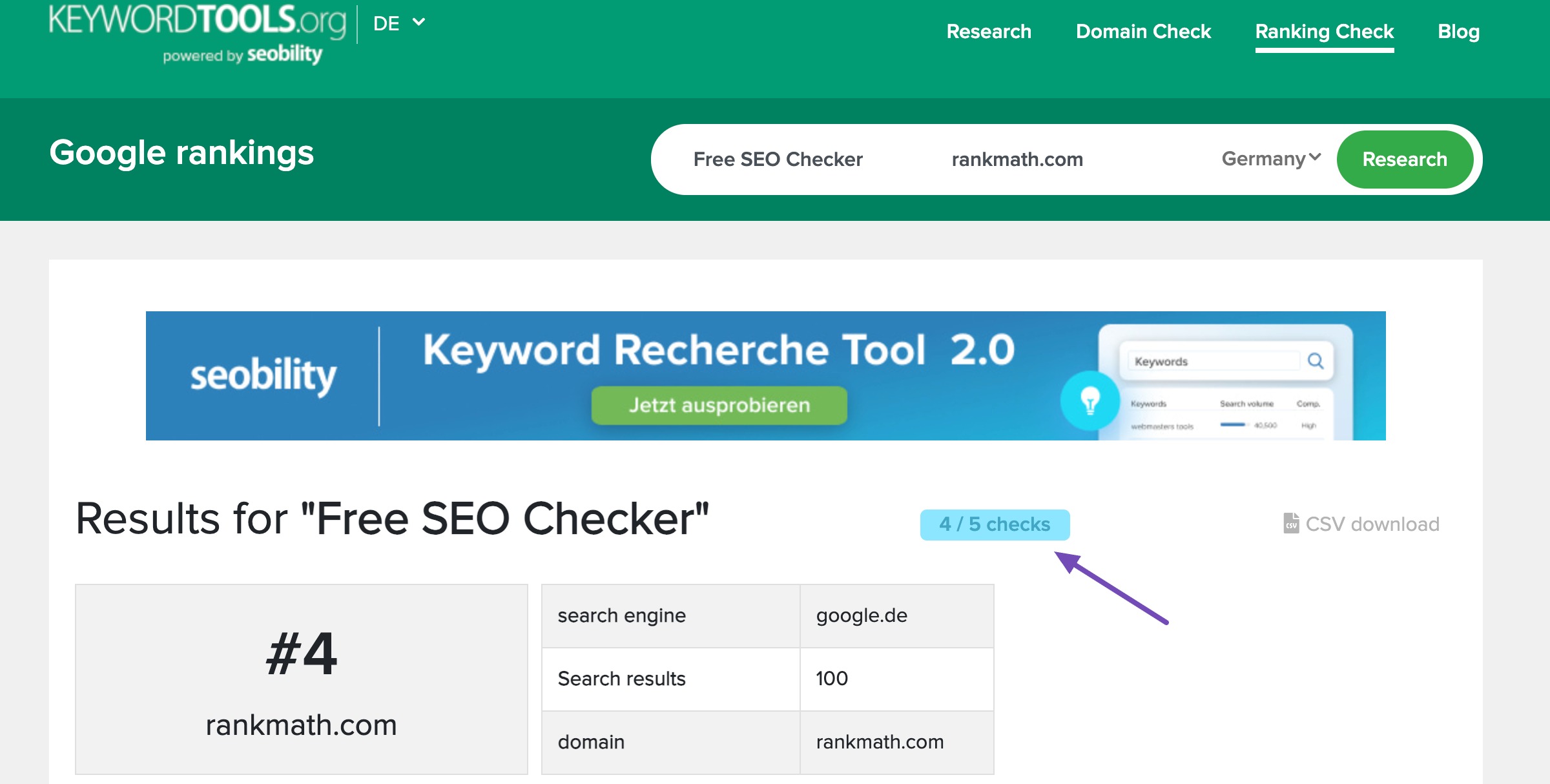Click the '#4' ranking position
1550x784 pixels.
[302, 654]
